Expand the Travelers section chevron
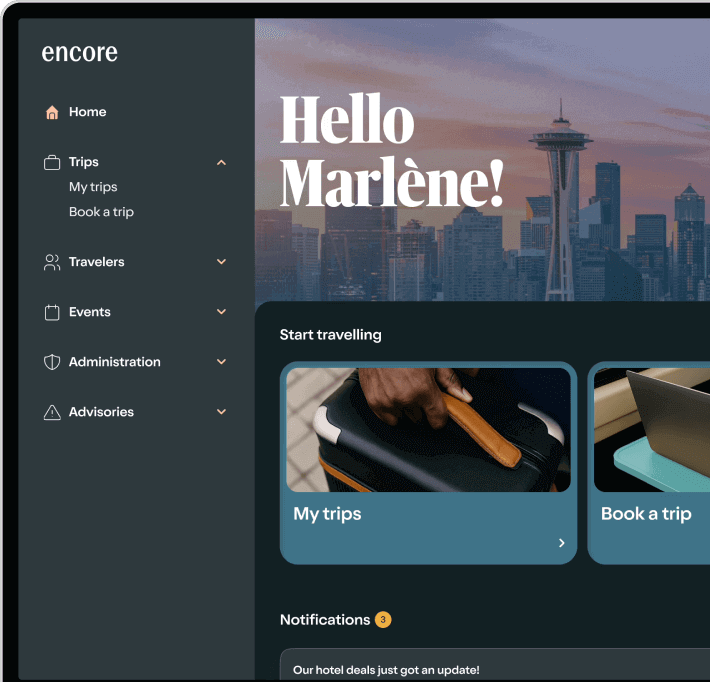 tap(221, 262)
